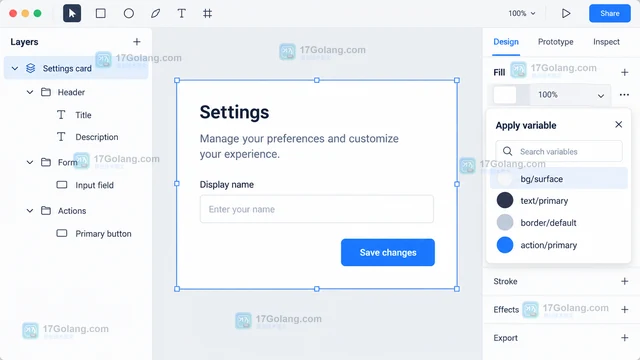Collapse the Header folder

[x=30, y=92]
